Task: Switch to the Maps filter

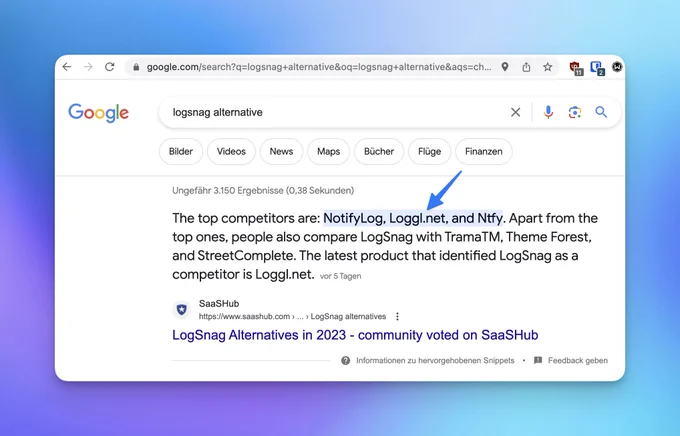Action: coord(328,151)
